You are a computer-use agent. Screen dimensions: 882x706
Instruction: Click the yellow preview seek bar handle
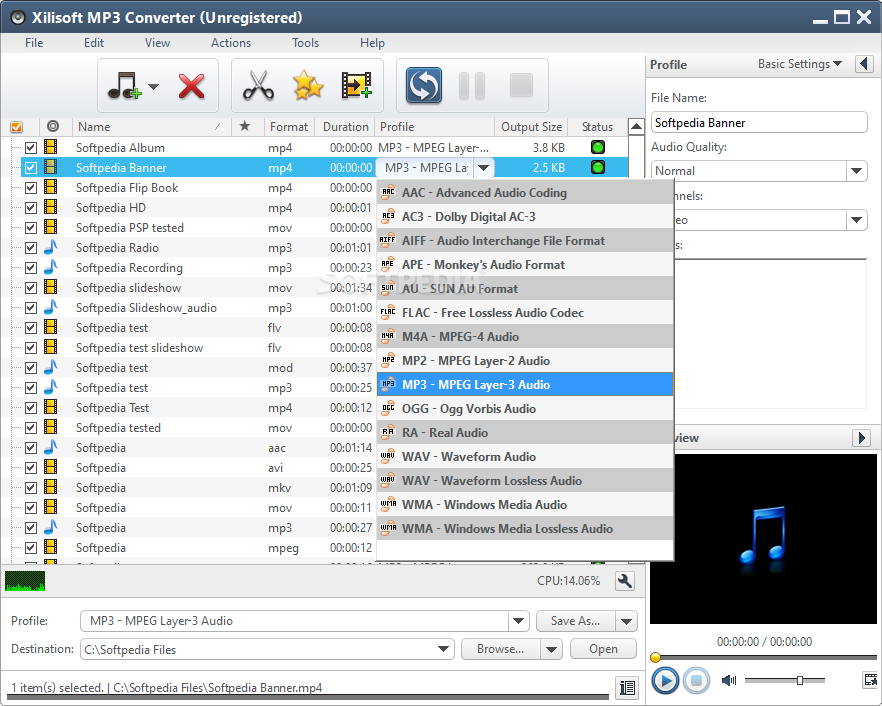(655, 657)
